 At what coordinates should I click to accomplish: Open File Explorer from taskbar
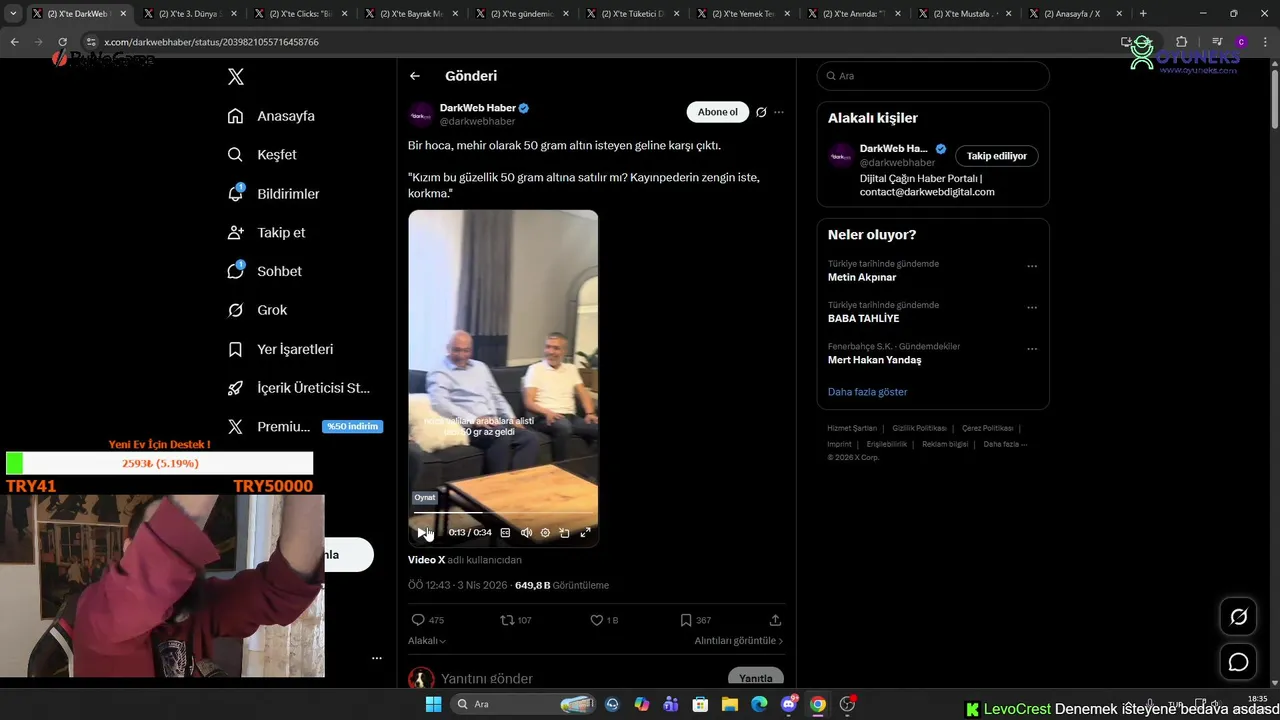[x=730, y=704]
